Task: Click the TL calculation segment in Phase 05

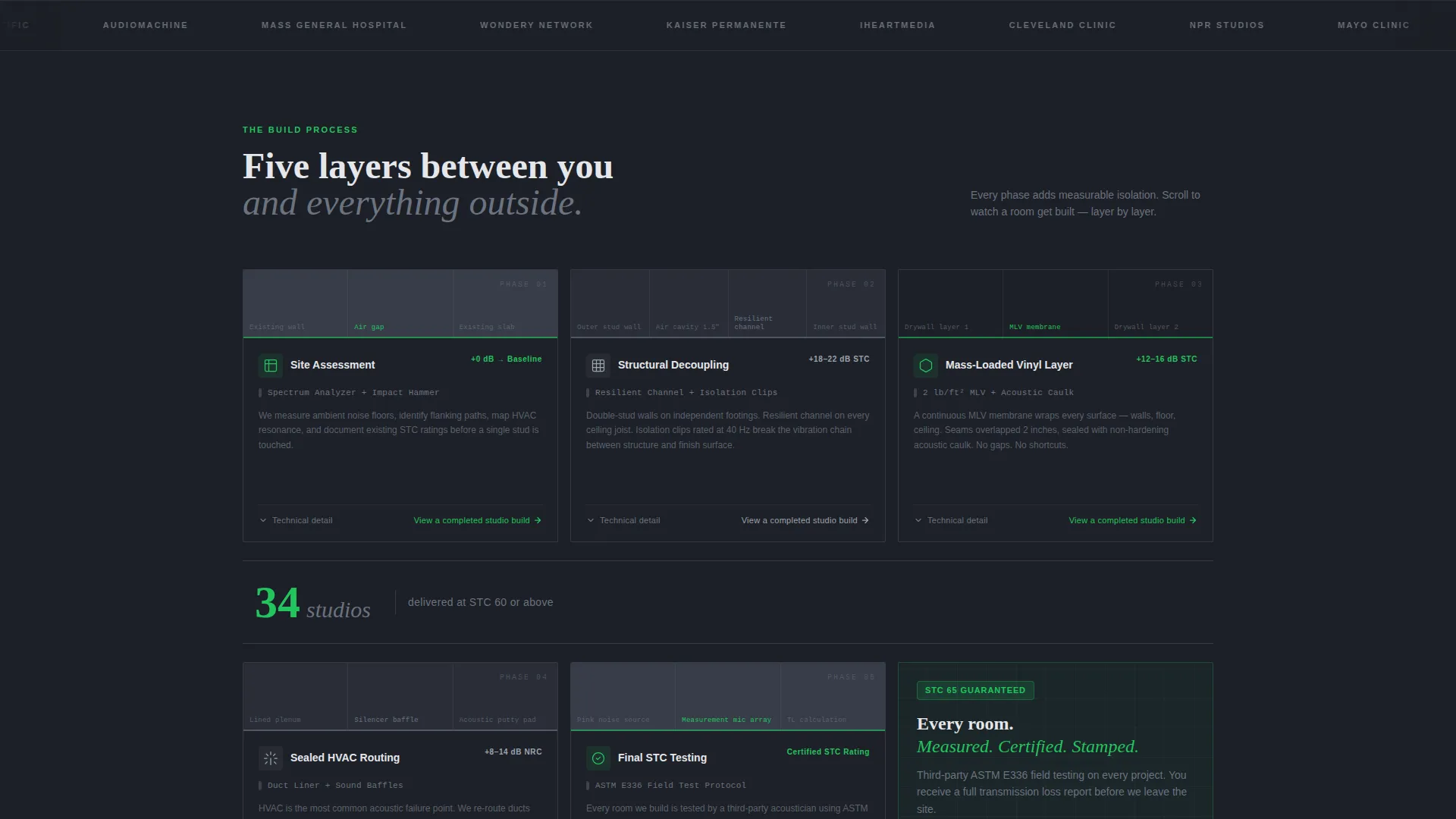Action: click(833, 696)
